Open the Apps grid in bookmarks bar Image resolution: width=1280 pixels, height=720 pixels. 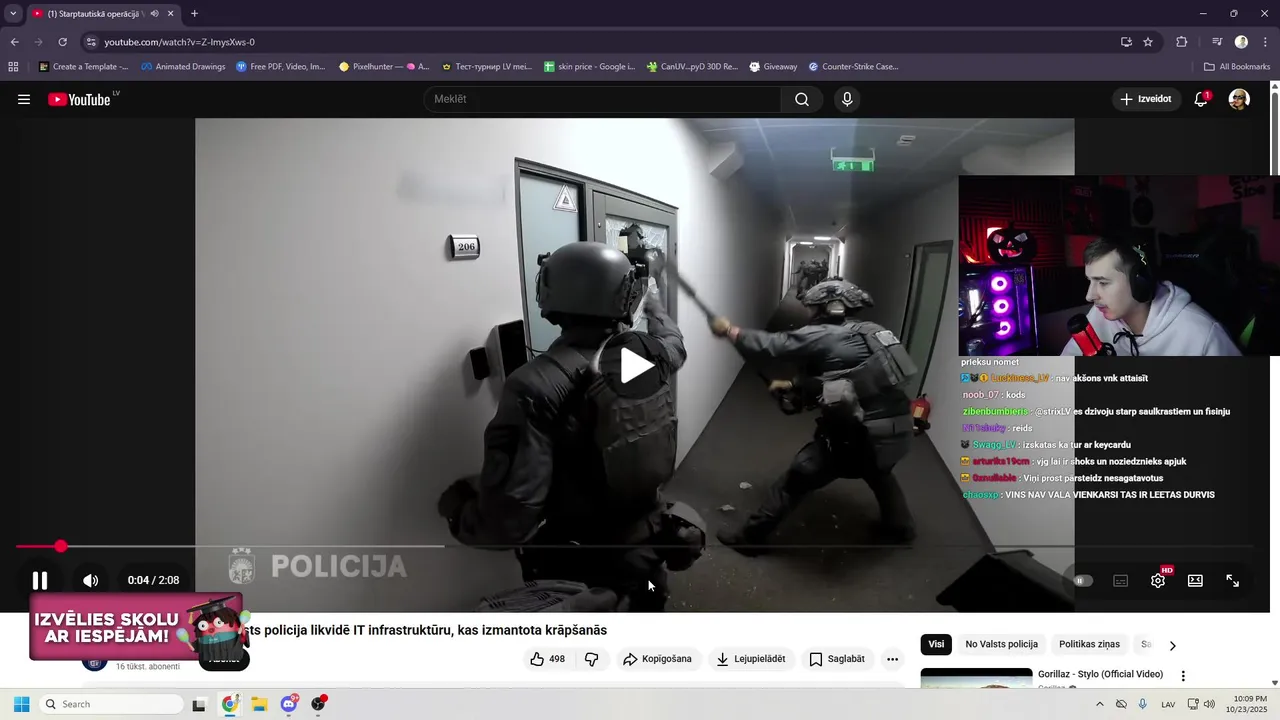pyautogui.click(x=13, y=67)
